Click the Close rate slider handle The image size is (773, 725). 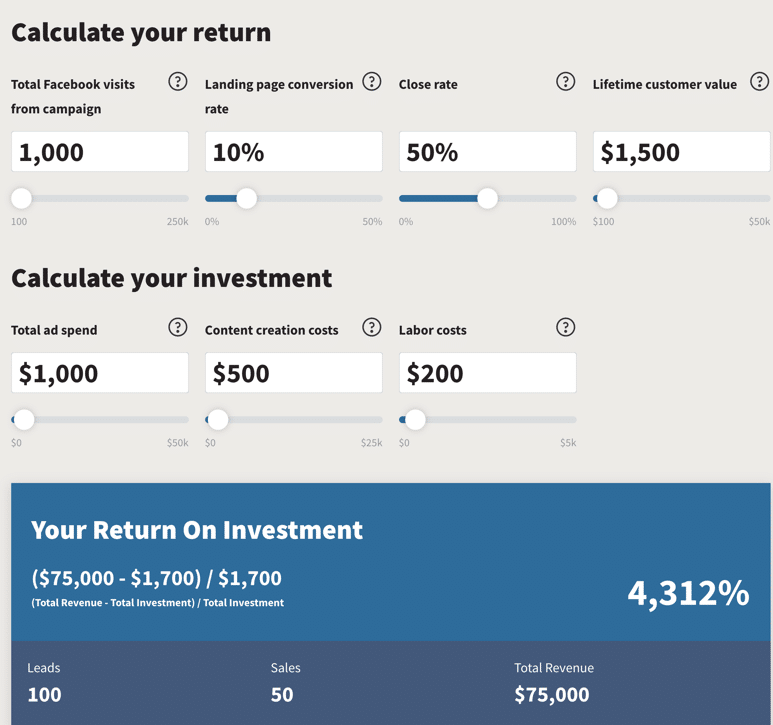coord(488,198)
